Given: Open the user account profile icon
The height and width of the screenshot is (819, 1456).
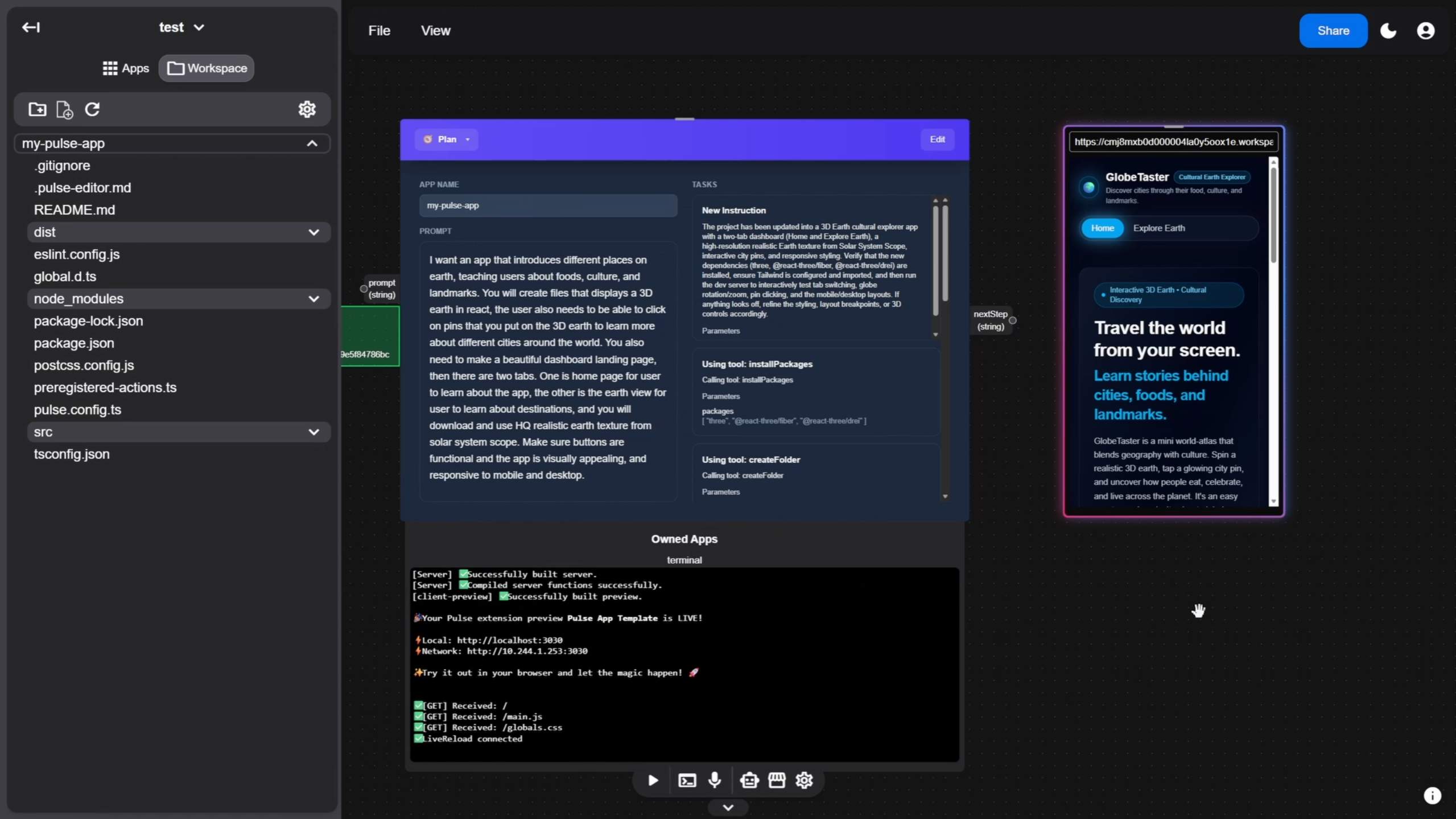Looking at the screenshot, I should (1425, 31).
